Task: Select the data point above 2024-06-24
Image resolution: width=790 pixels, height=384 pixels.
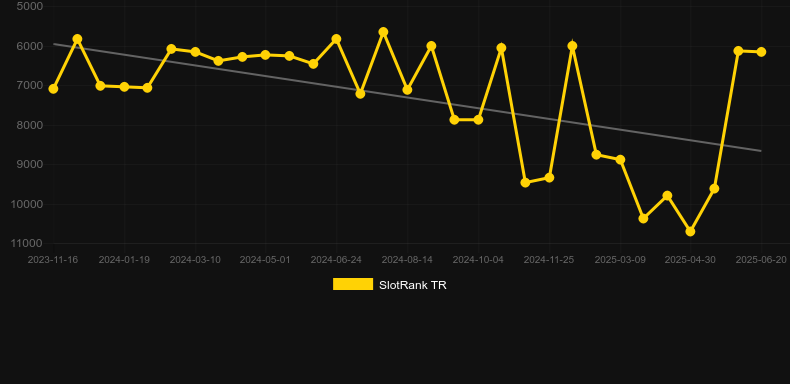Action: pyautogui.click(x=336, y=39)
